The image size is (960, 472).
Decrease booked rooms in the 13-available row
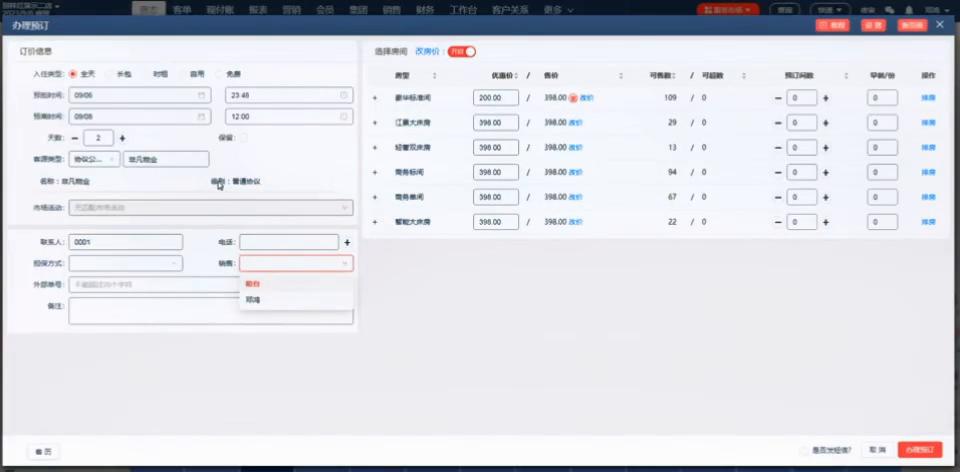point(778,148)
